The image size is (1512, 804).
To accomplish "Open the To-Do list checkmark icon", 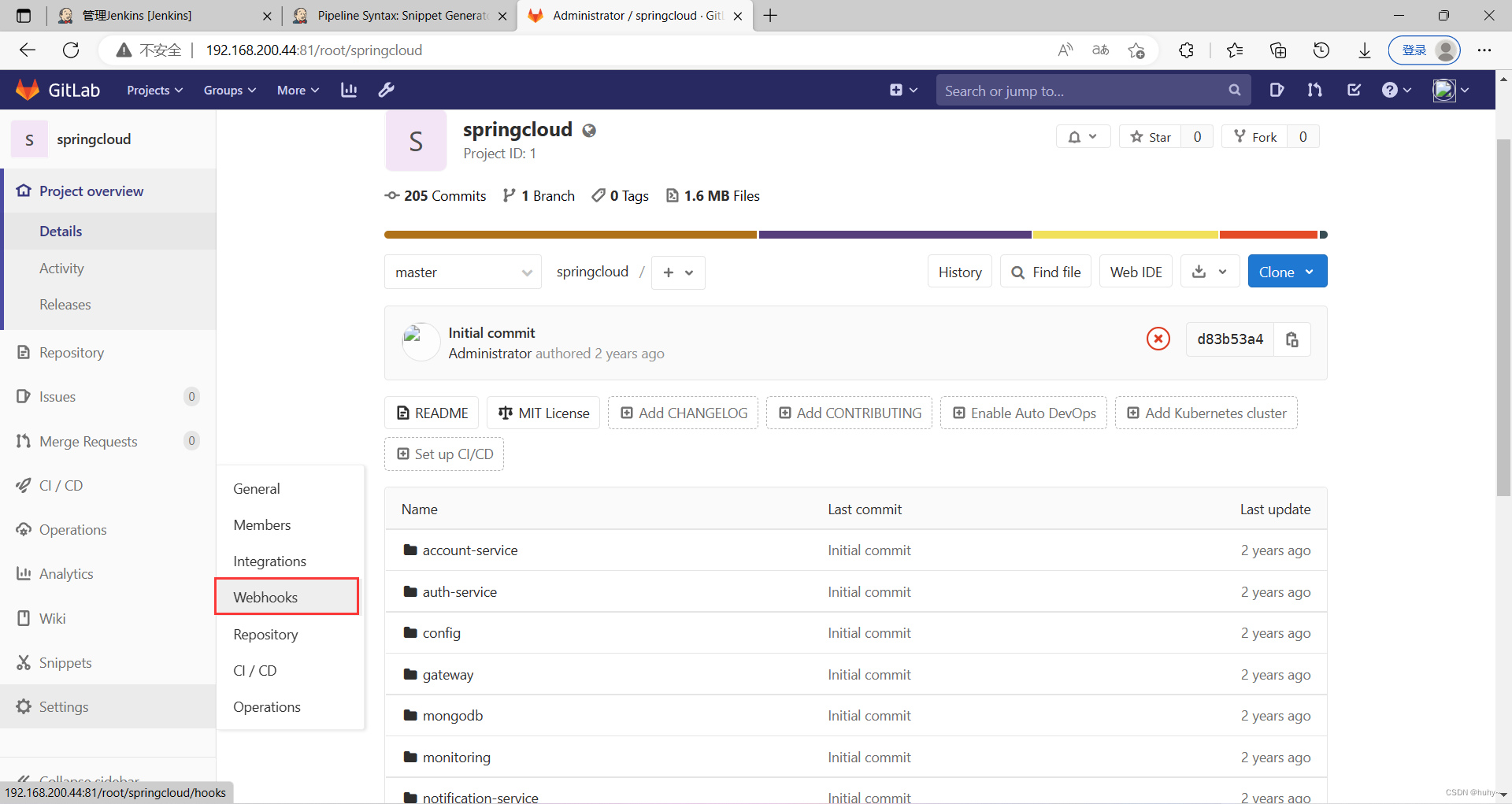I will [x=1354, y=90].
